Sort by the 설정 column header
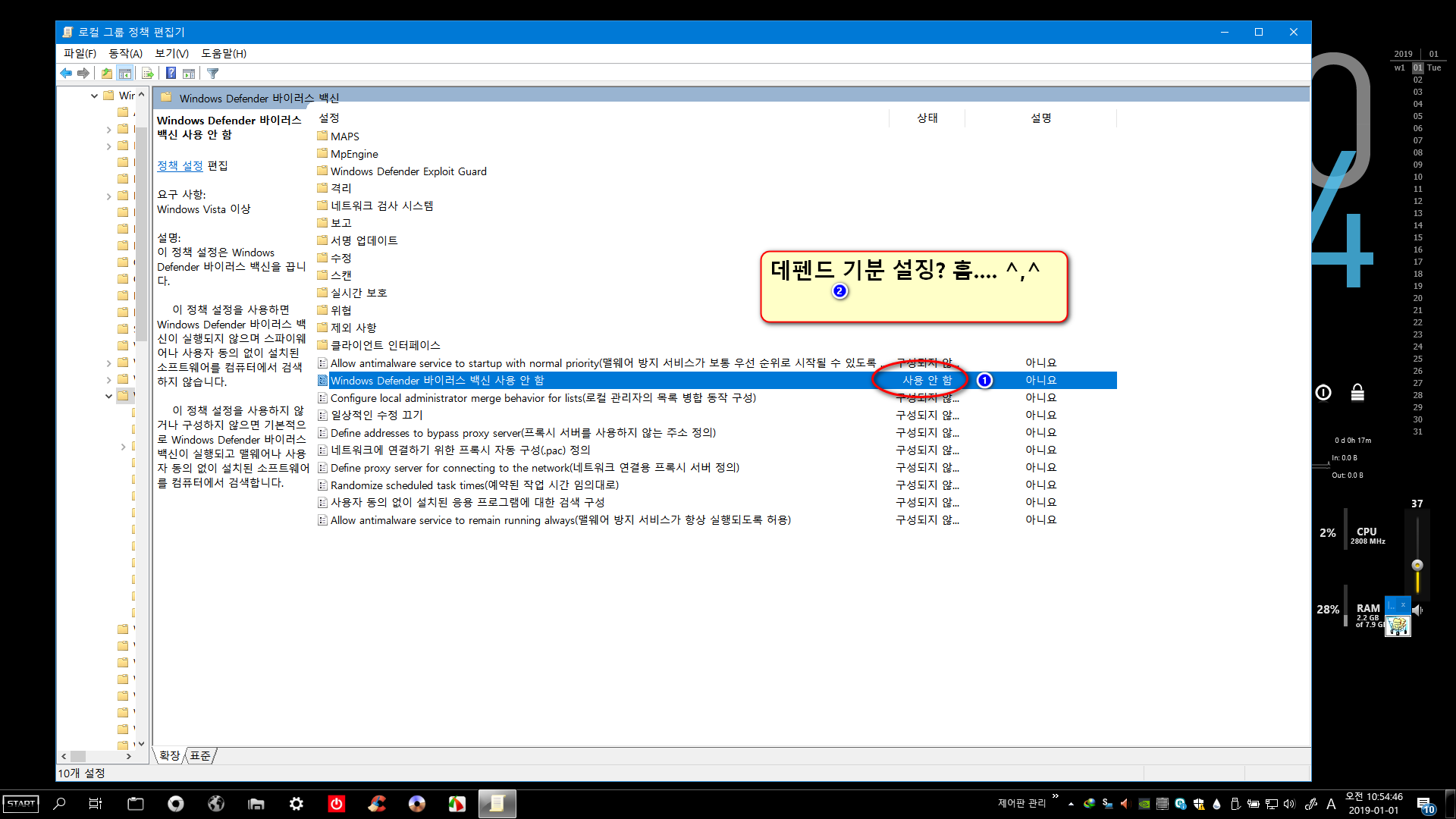 [602, 118]
